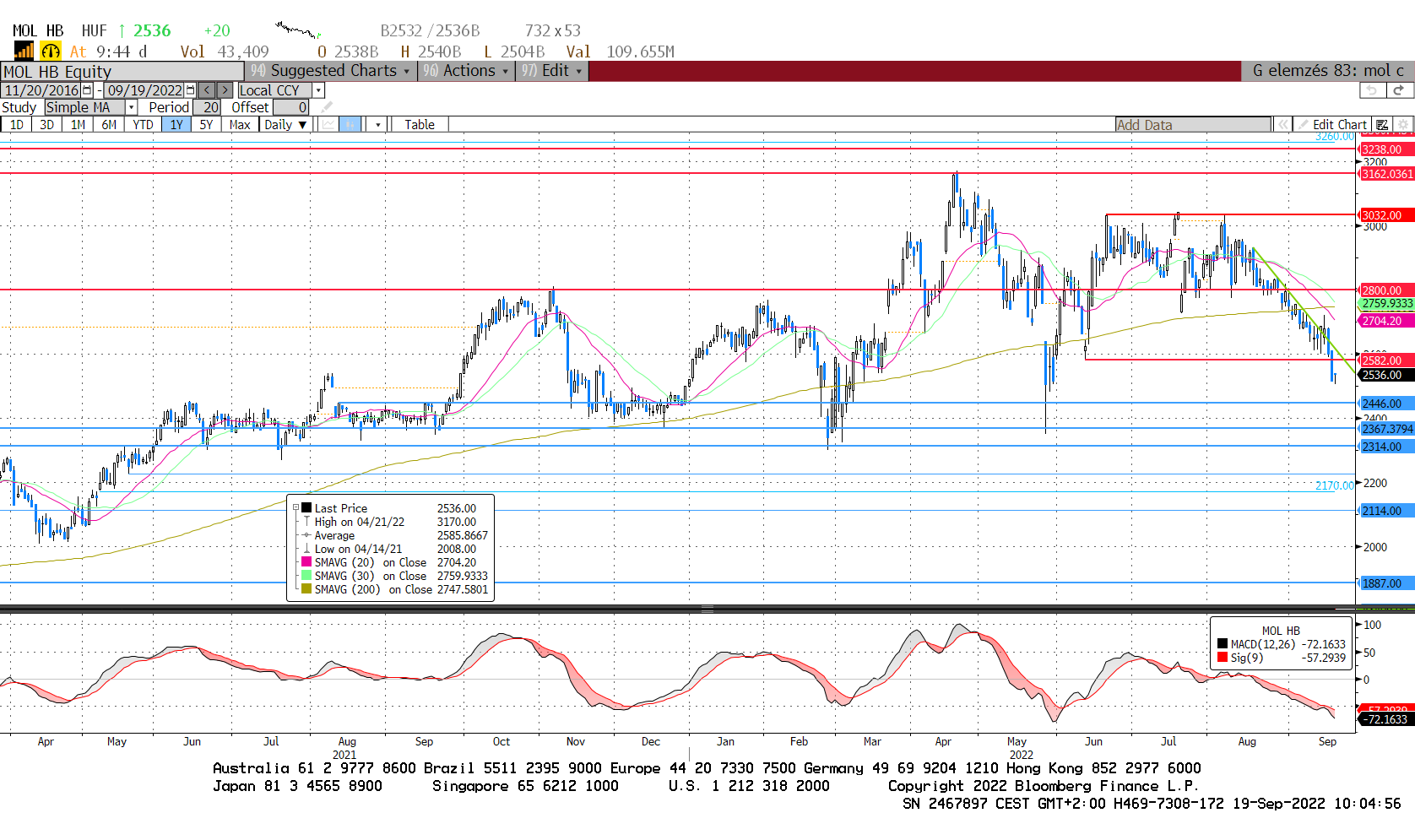Open the Daily periodicity dropdown

[x=285, y=125]
